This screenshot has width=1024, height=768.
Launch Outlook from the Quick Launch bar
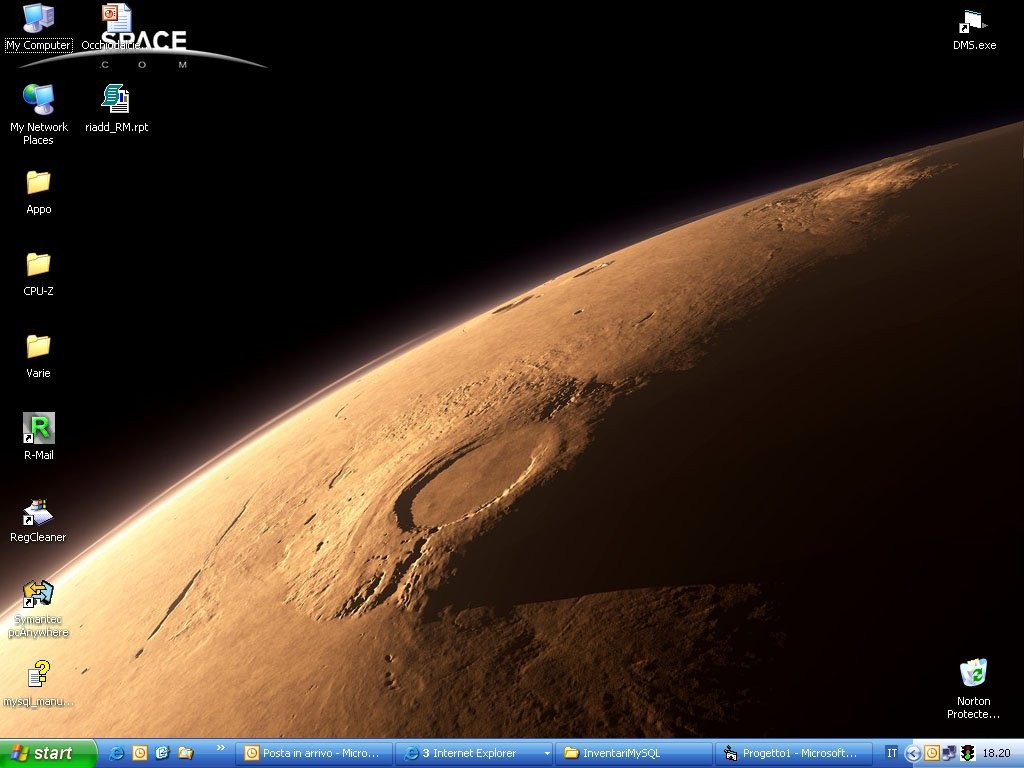[x=140, y=753]
